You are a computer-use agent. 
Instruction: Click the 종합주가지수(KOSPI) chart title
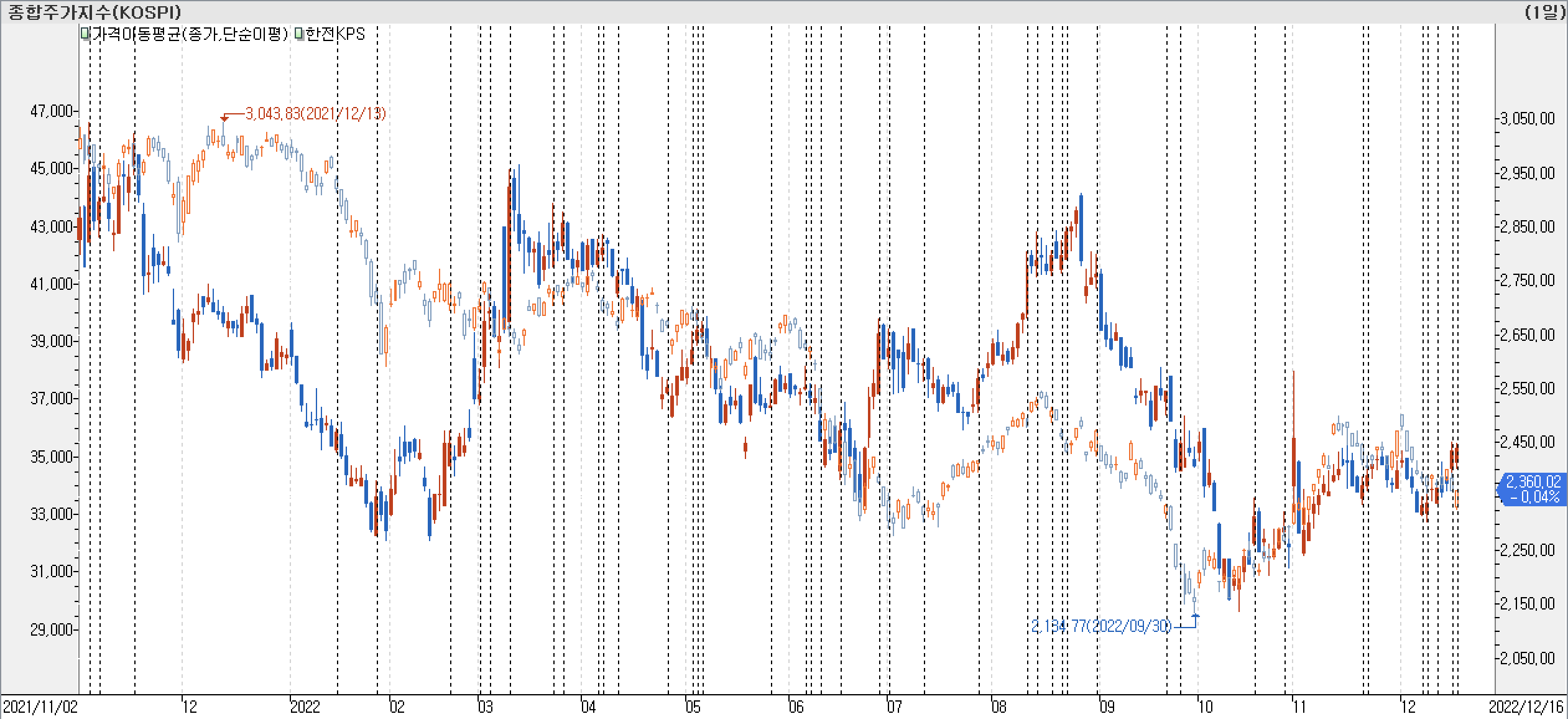click(x=95, y=11)
